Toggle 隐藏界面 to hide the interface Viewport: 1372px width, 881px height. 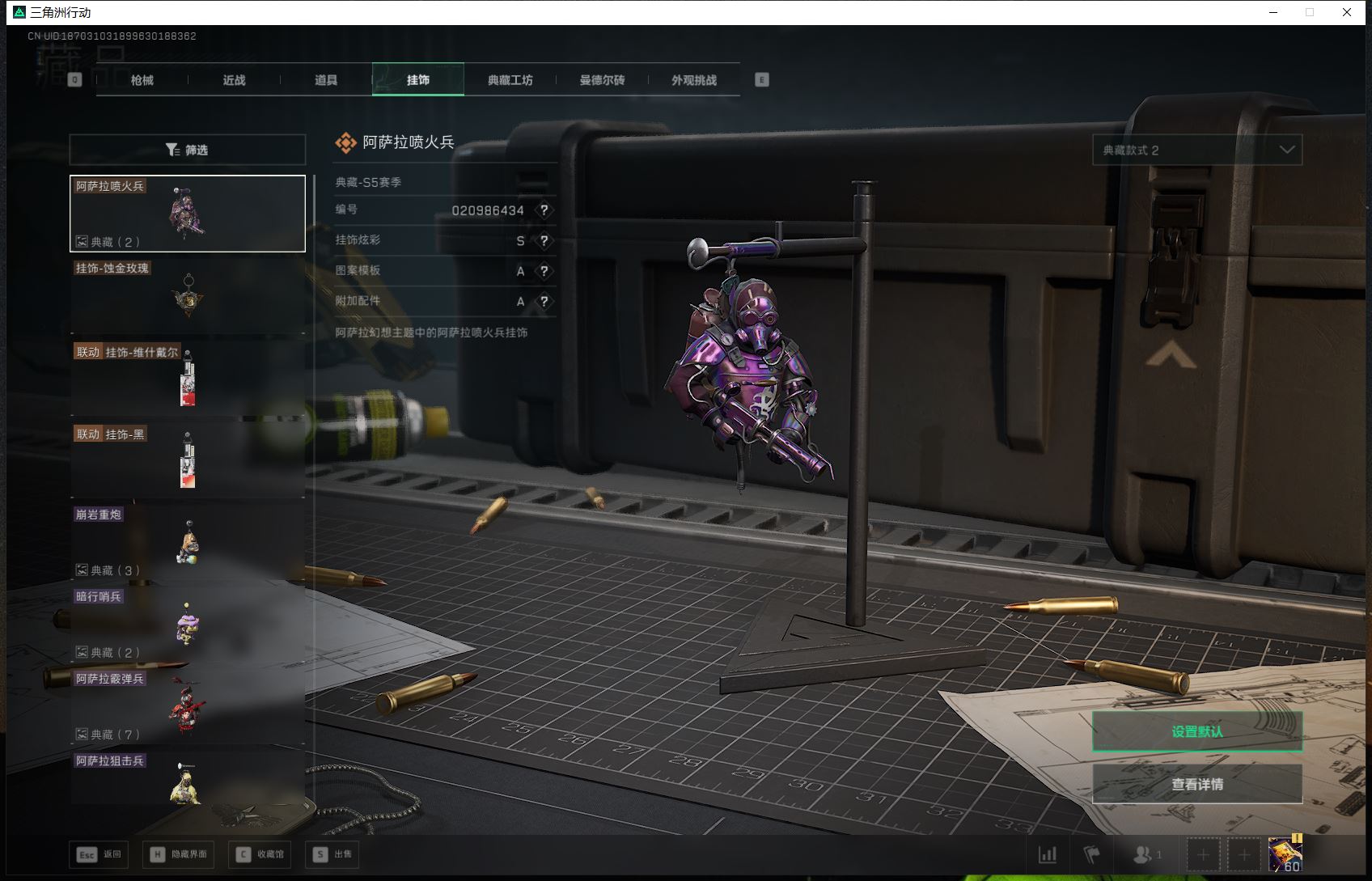[179, 854]
